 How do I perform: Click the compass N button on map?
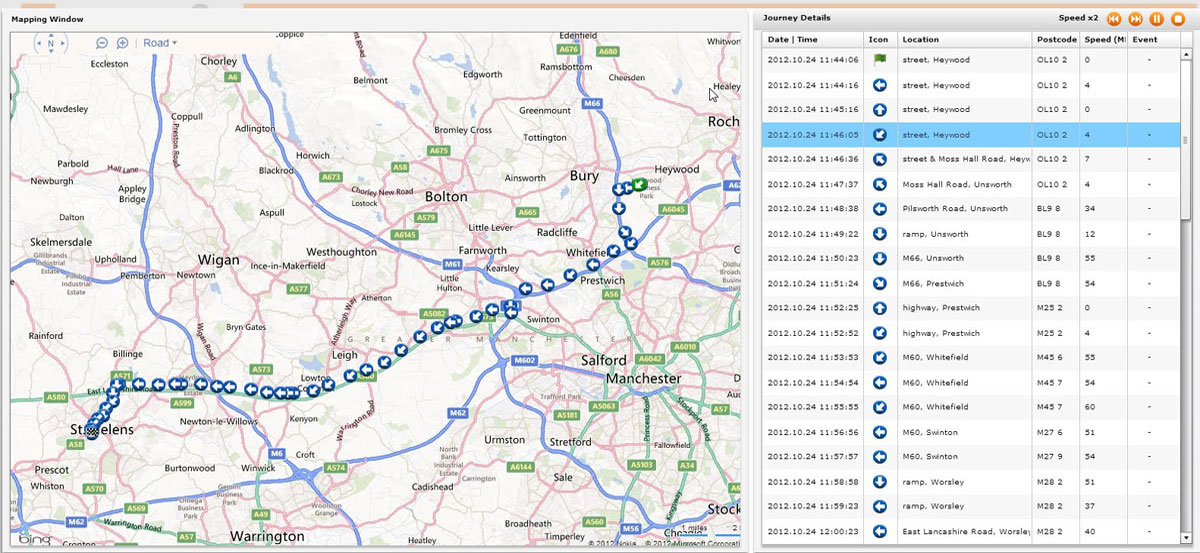tap(50, 43)
